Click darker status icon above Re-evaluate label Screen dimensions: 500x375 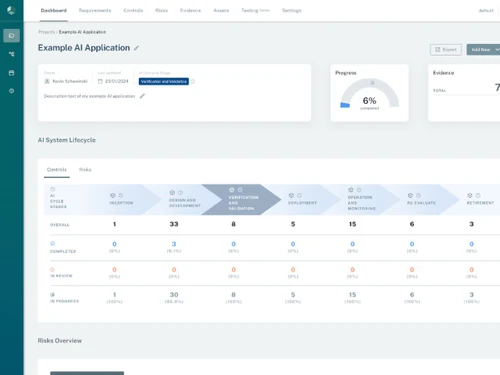410,195
